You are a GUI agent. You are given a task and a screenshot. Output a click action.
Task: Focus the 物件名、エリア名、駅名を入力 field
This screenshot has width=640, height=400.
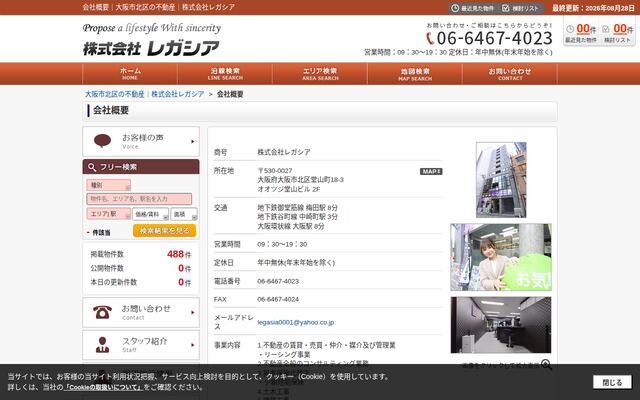point(139,199)
